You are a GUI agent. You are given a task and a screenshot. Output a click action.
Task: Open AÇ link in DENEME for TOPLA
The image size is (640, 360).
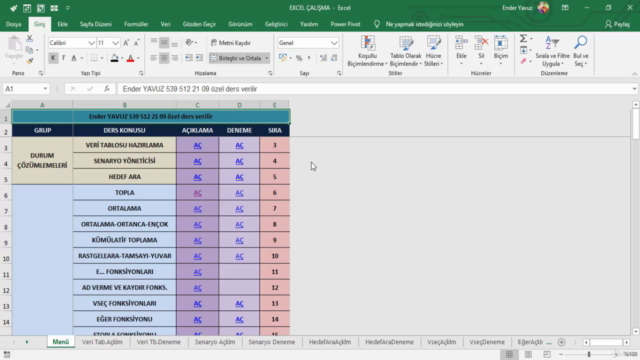(x=239, y=193)
